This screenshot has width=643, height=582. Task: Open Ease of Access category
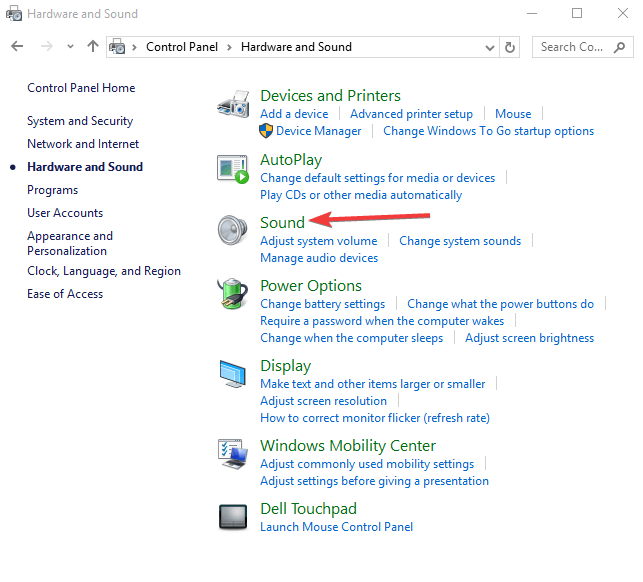pos(65,294)
